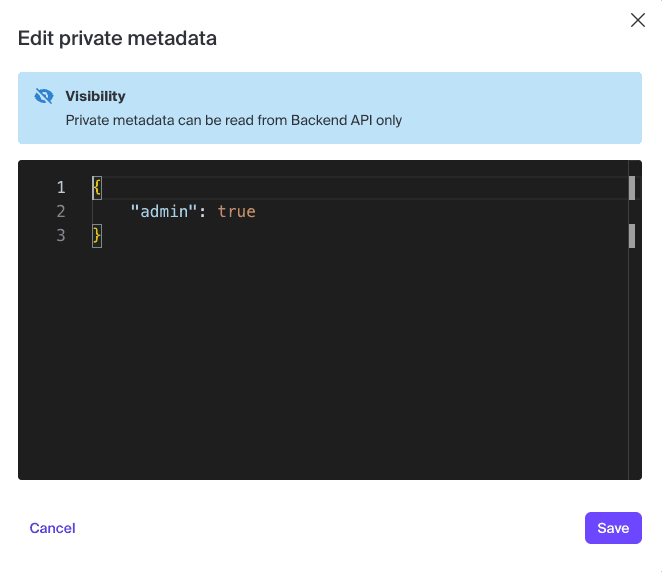Click the upper marker in editor scrollbar

coord(632,187)
